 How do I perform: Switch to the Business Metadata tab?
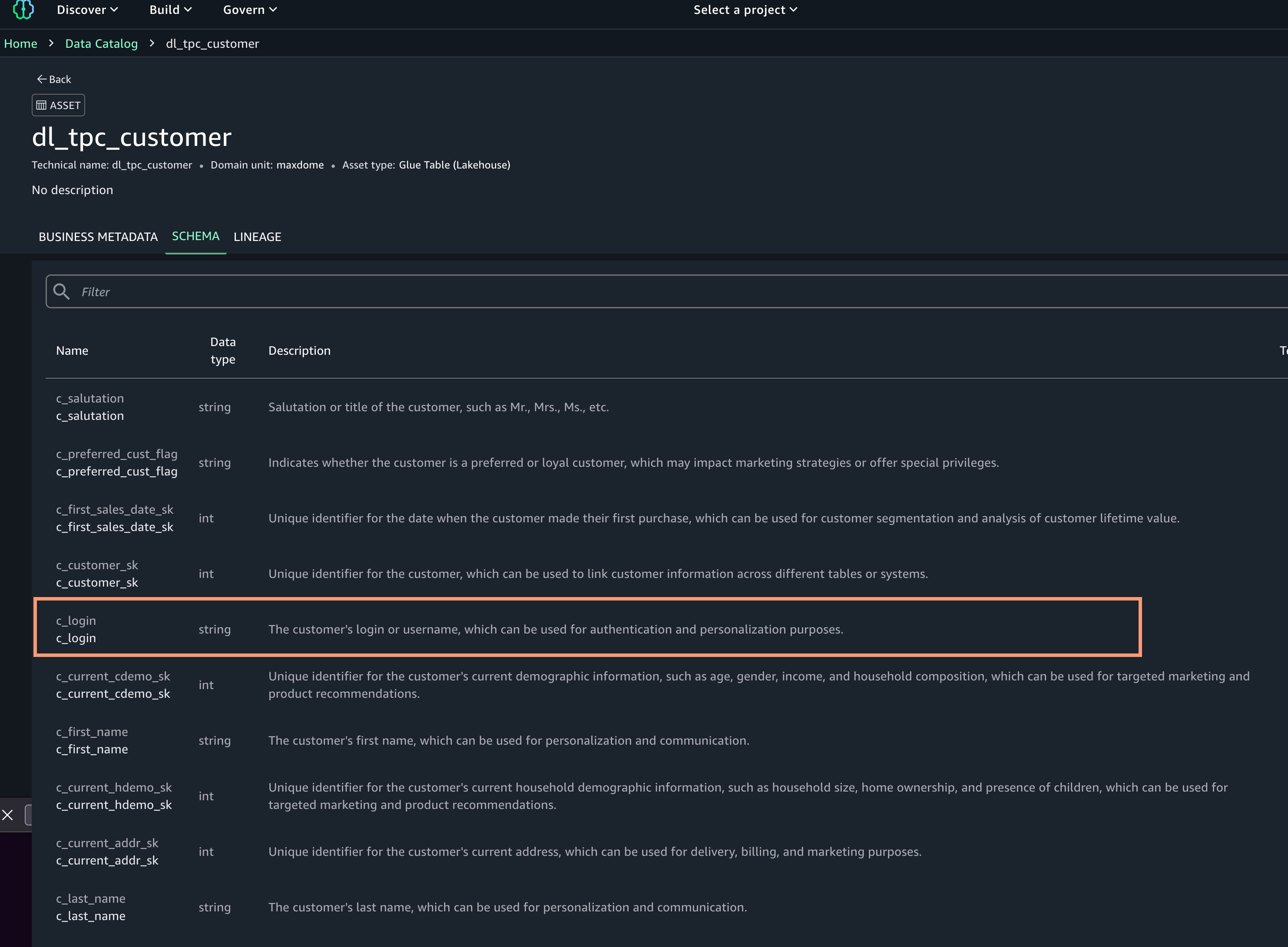click(98, 237)
